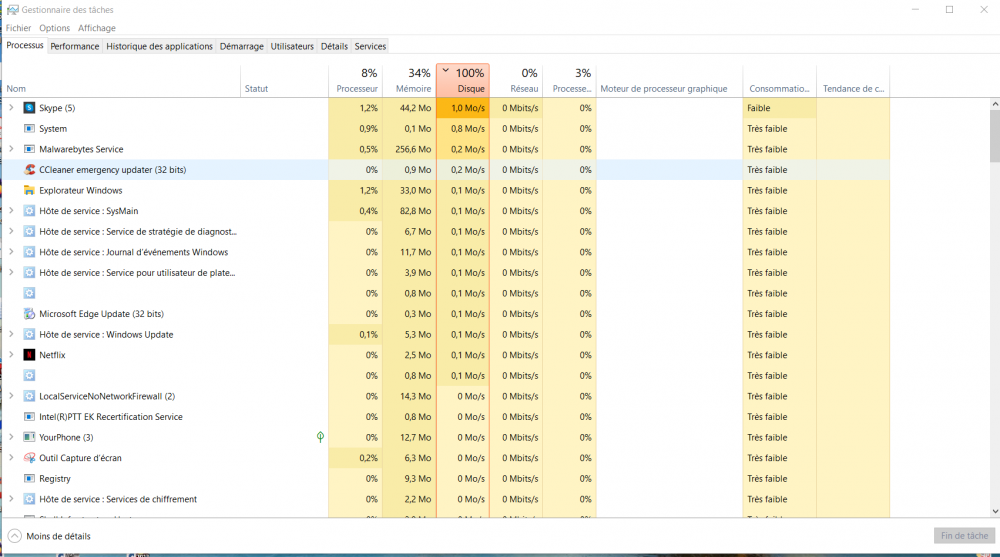Click the scrollbar down arrow

pyautogui.click(x=995, y=512)
